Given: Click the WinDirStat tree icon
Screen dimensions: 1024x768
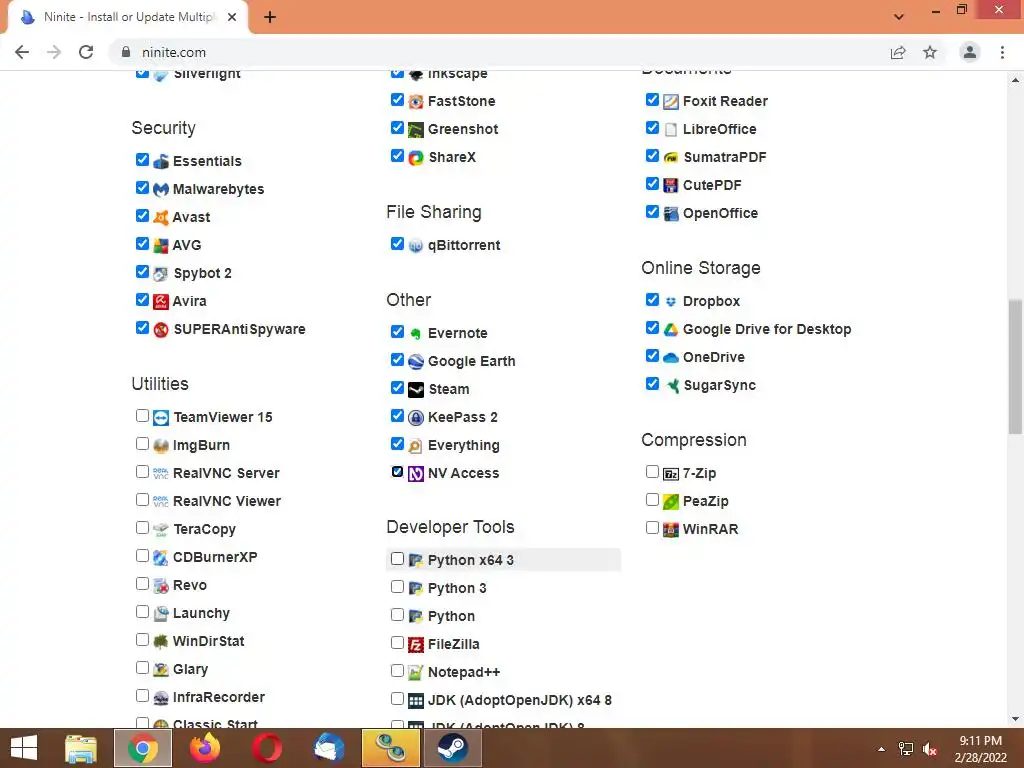Looking at the screenshot, I should (161, 641).
